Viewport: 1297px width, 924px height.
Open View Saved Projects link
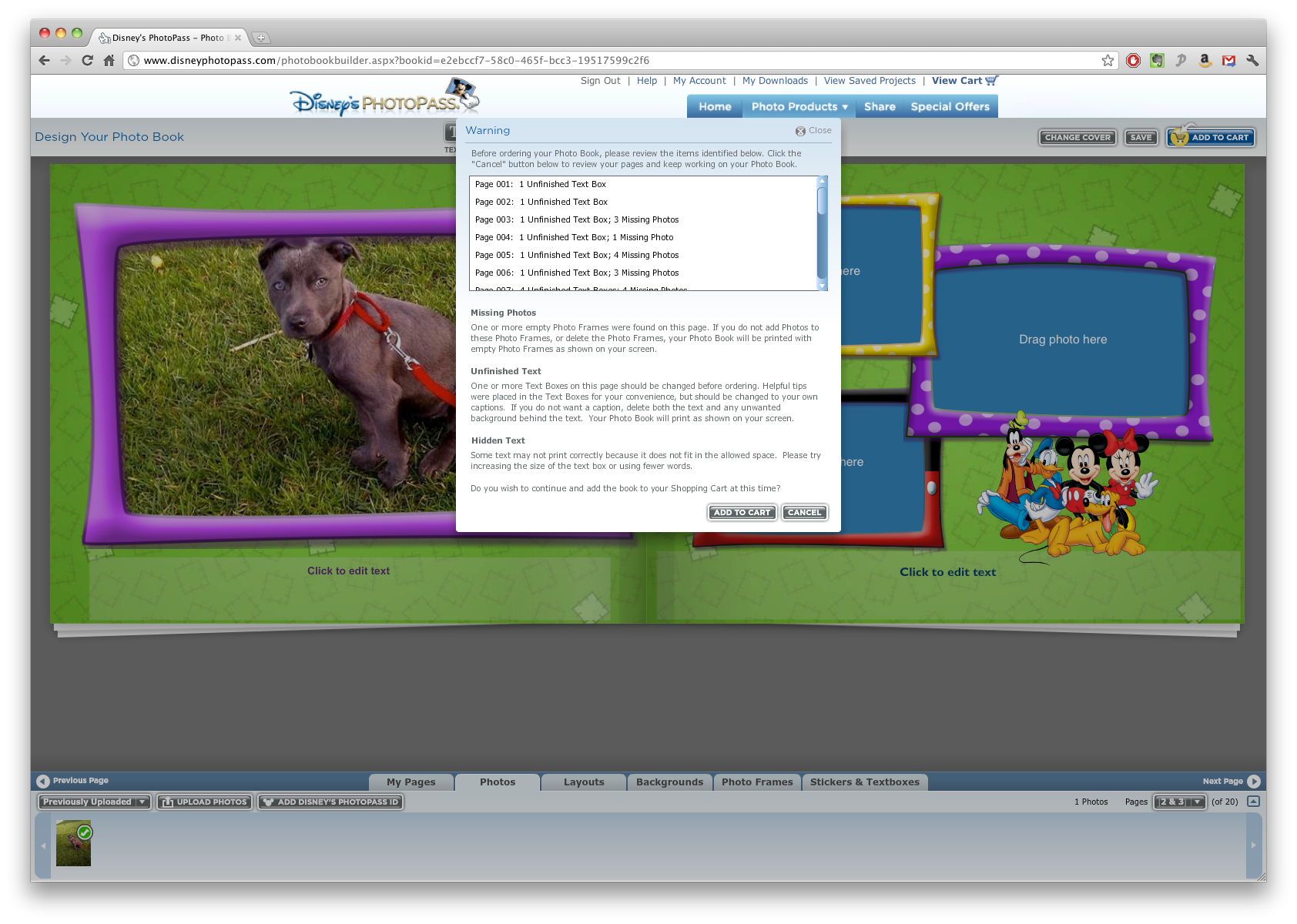870,81
